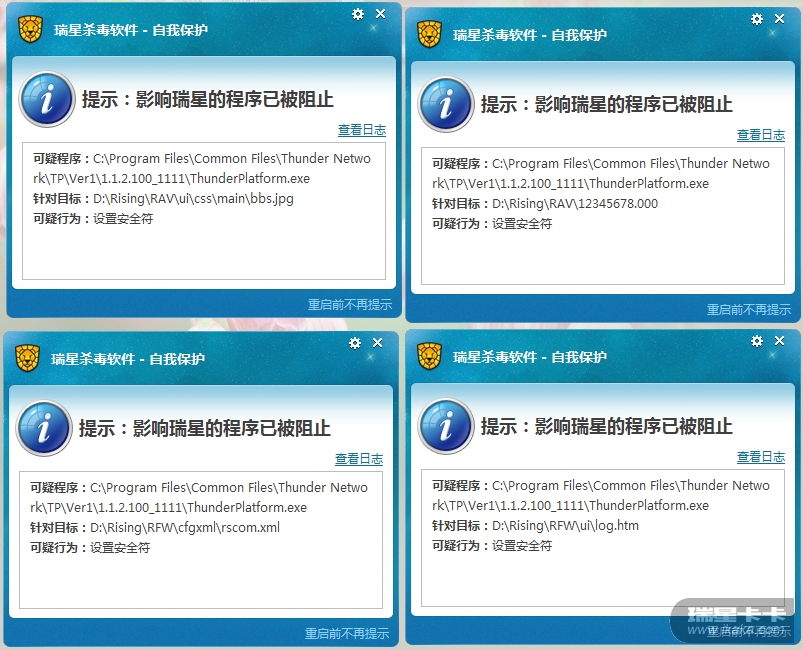Close the alert targeting 12345678.000
The height and width of the screenshot is (650, 803).
pos(779,19)
